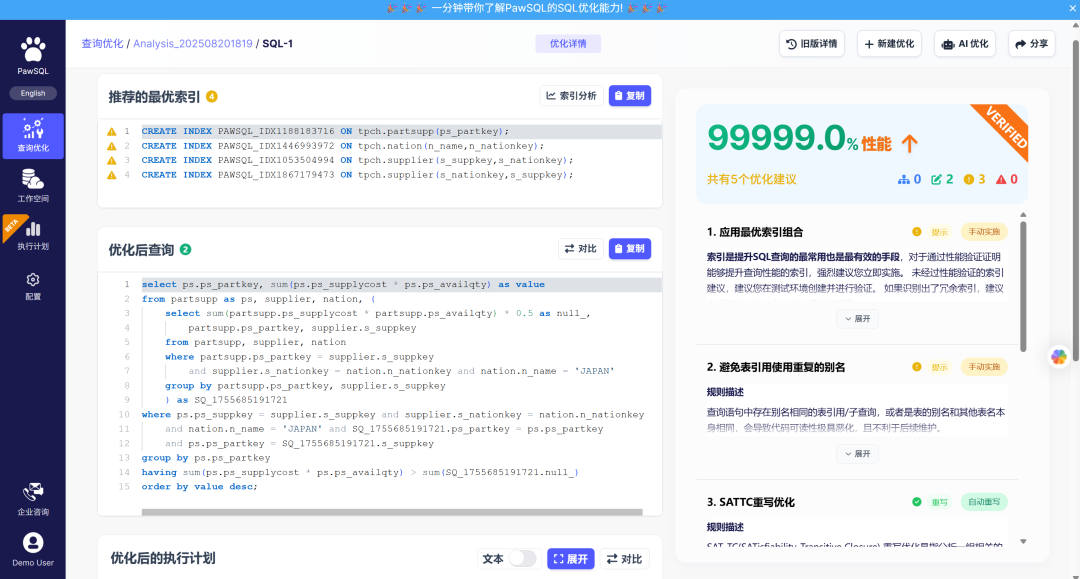Image resolution: width=1080 pixels, height=579 pixels.
Task: Open 工作空间 in the sidebar
Action: point(33,186)
